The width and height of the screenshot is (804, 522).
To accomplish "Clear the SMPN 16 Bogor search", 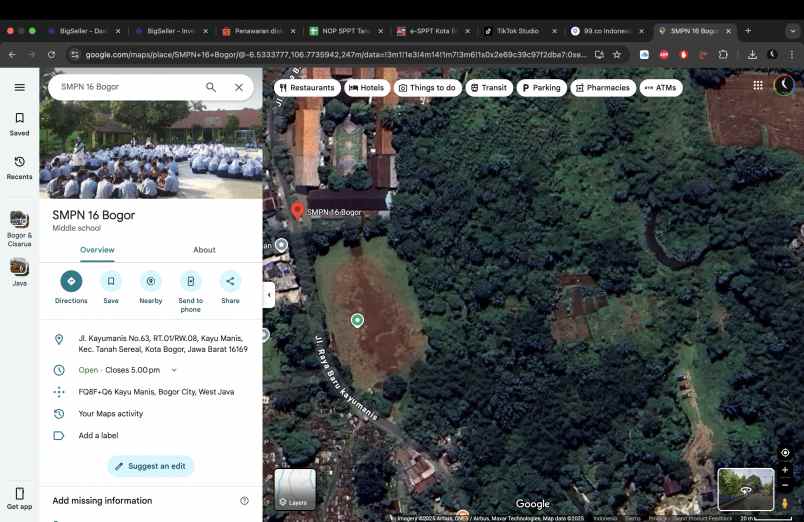I will (x=239, y=87).
